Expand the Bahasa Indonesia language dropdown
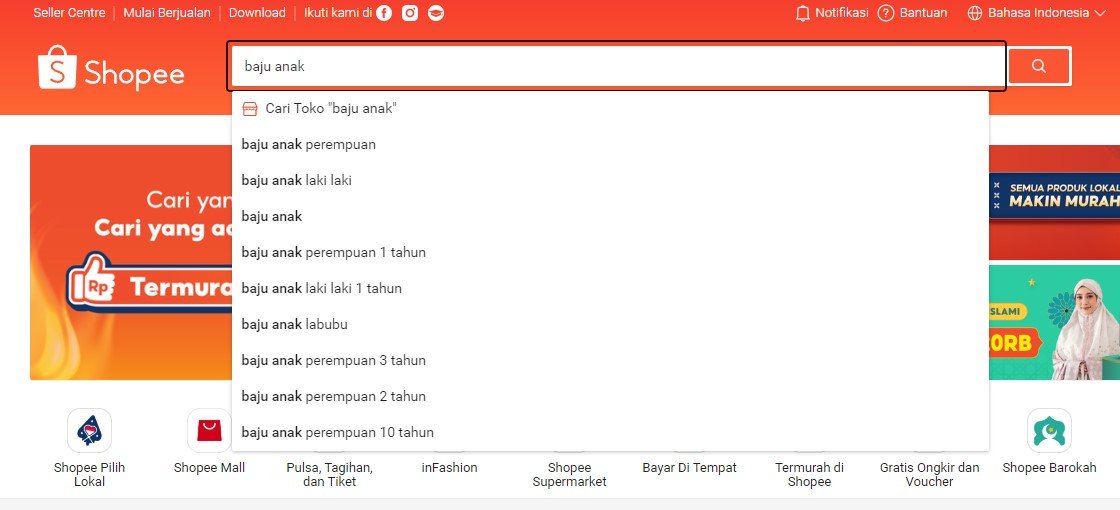 point(1037,13)
